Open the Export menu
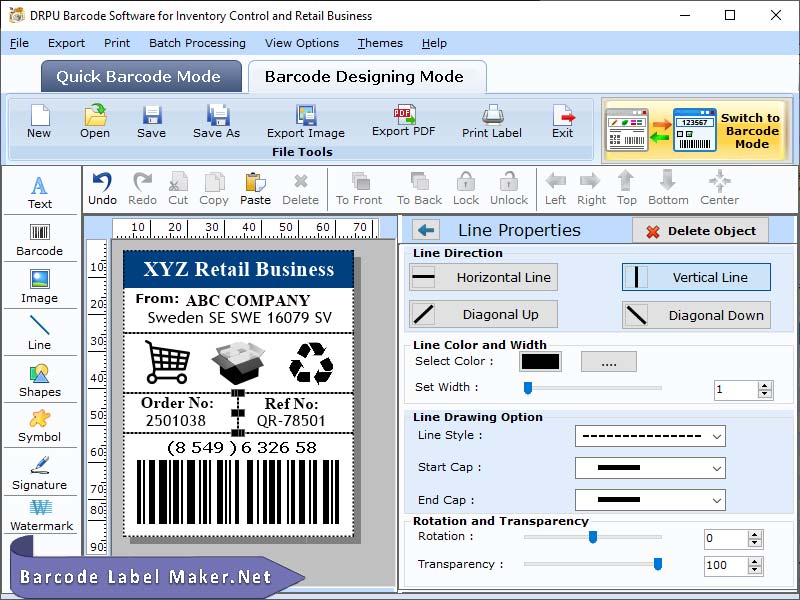The height and width of the screenshot is (600, 800). 66,43
